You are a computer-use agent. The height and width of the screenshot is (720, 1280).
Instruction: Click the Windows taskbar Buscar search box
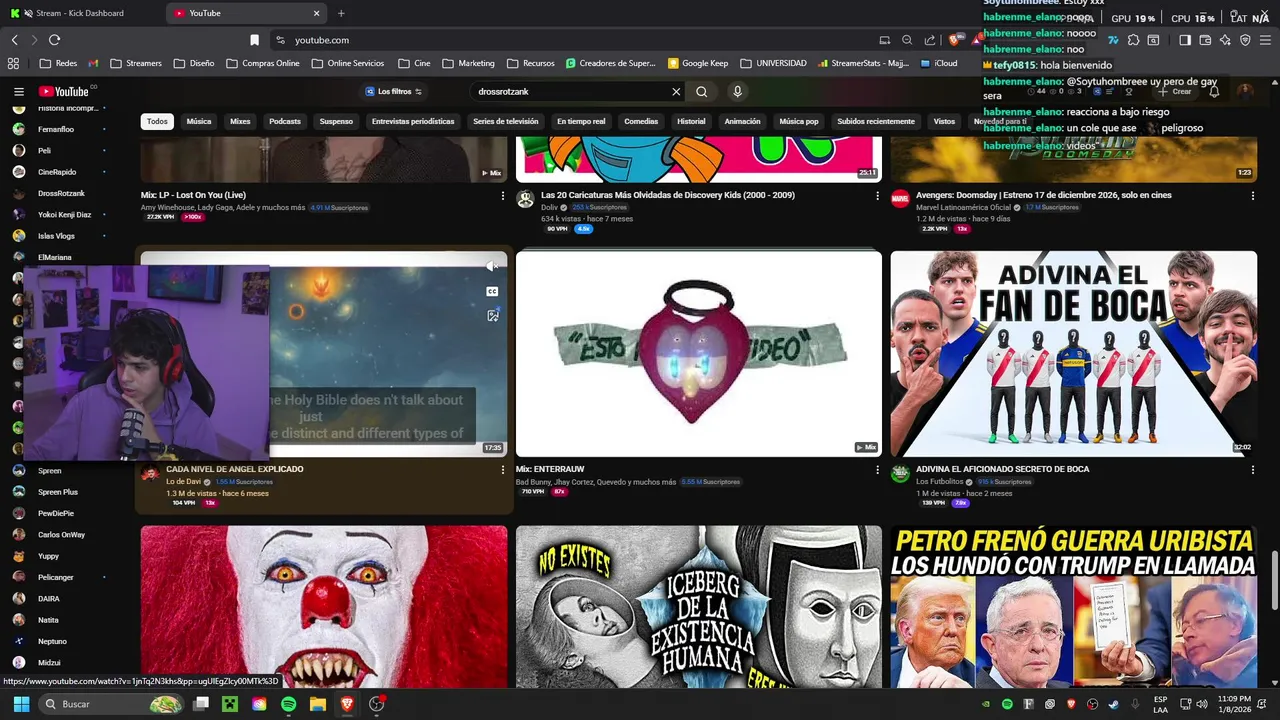click(113, 704)
